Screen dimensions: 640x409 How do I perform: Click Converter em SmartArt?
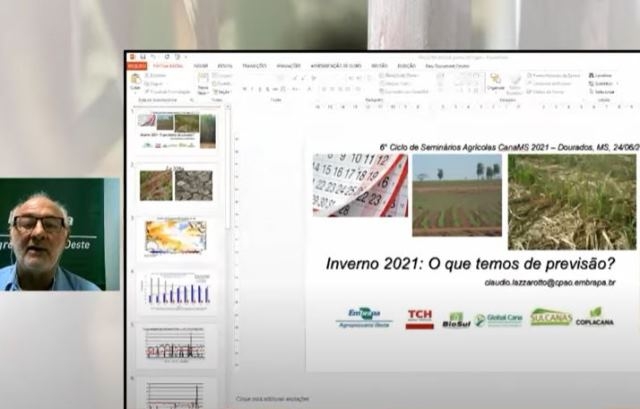point(404,92)
